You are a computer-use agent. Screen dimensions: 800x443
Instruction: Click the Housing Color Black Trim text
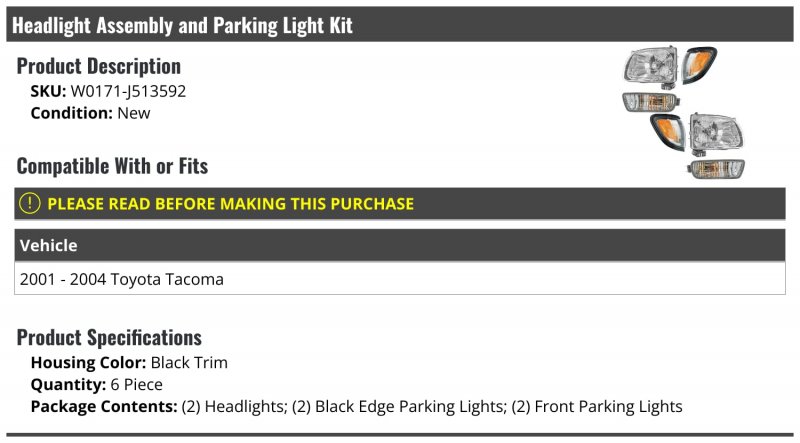[129, 362]
